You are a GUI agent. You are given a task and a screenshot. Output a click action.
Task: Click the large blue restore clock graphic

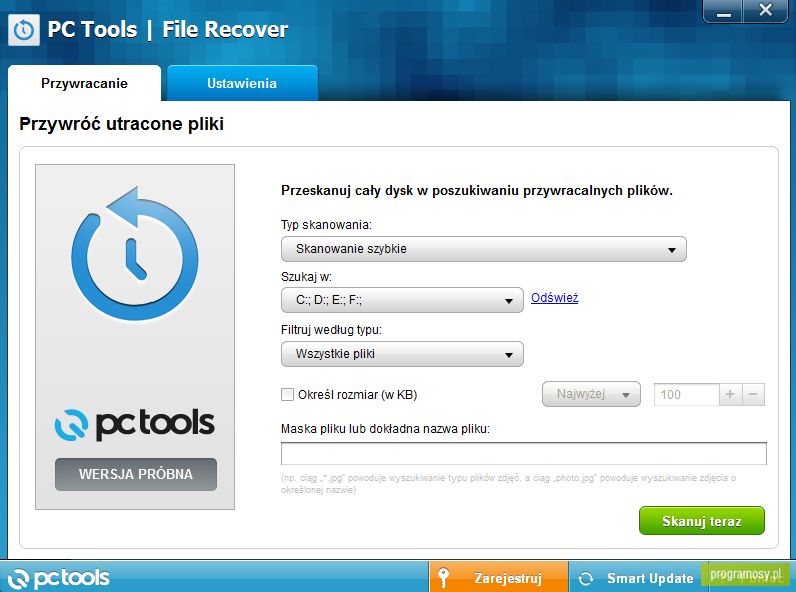[x=135, y=254]
